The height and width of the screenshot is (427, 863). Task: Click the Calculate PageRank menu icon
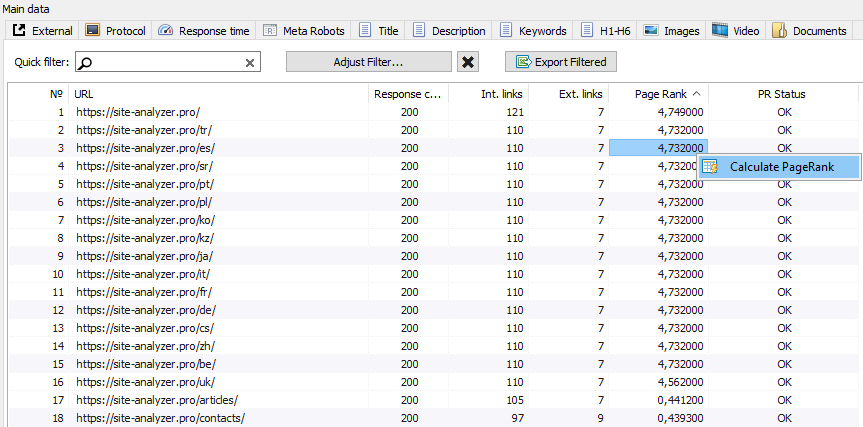[711, 167]
